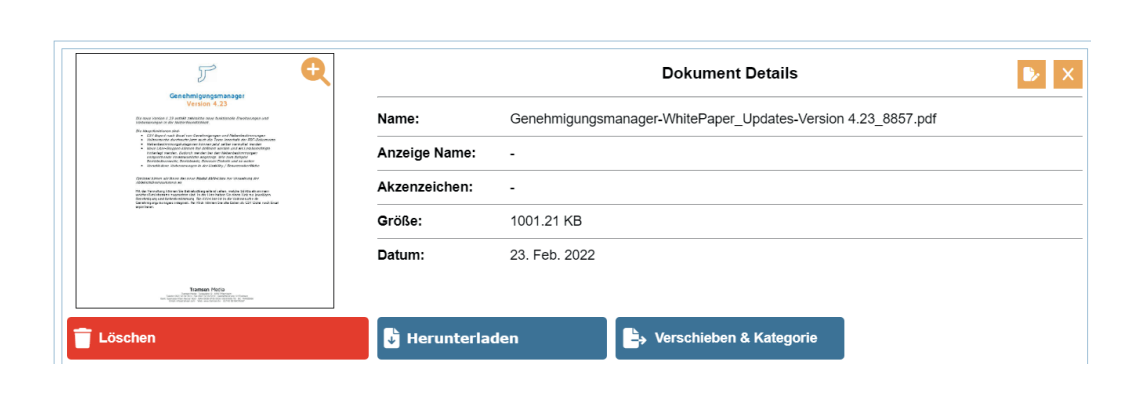This screenshot has width=1137, height=406.
Task: Close the Dokument Details panel
Action: click(1068, 74)
